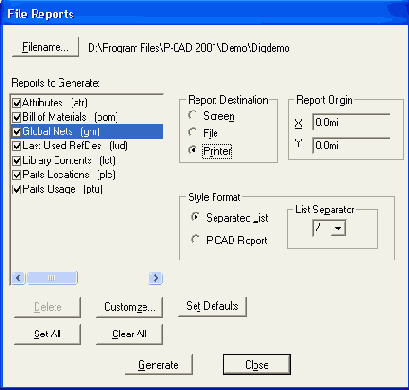The image size is (409, 390).
Task: Click the report list right scroll arrow
Action: pos(156,278)
